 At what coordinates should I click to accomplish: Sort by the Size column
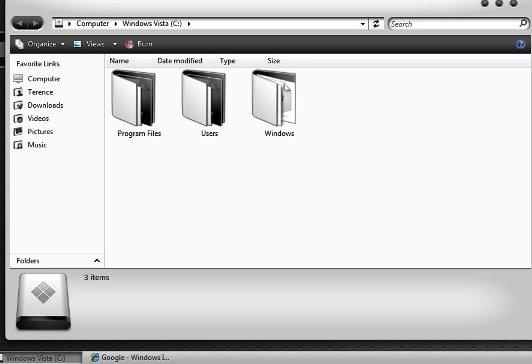click(x=273, y=61)
